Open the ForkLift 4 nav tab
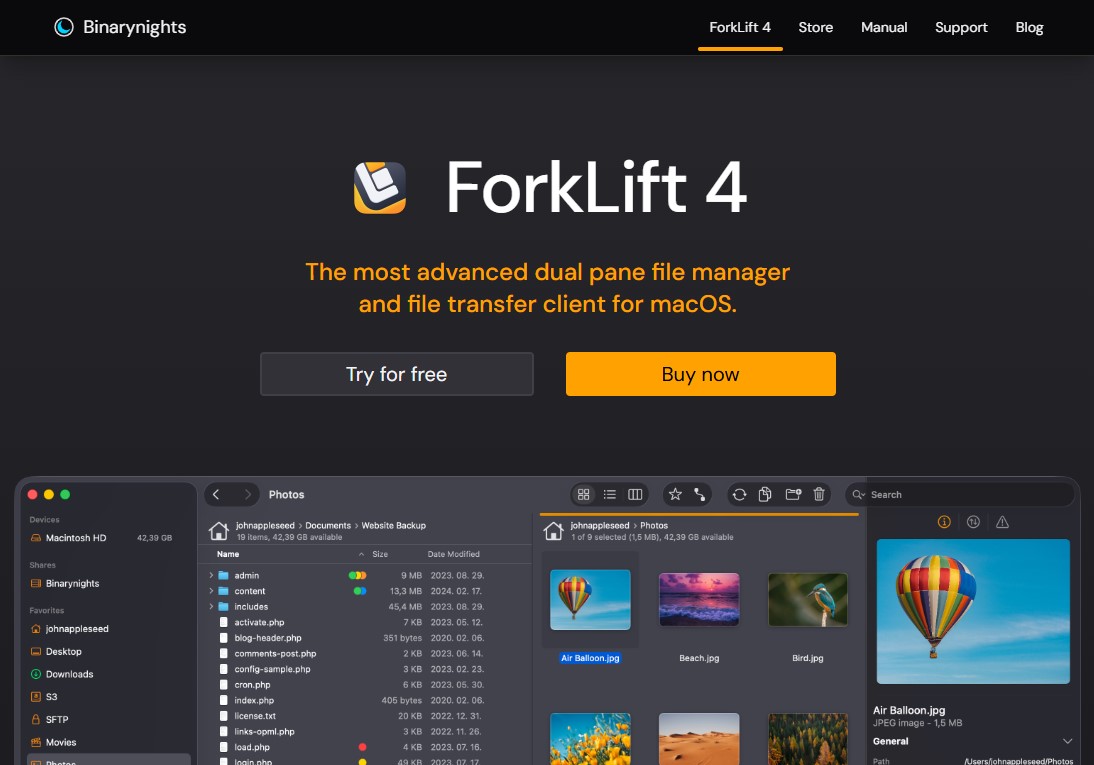The width and height of the screenshot is (1094, 765). click(740, 27)
